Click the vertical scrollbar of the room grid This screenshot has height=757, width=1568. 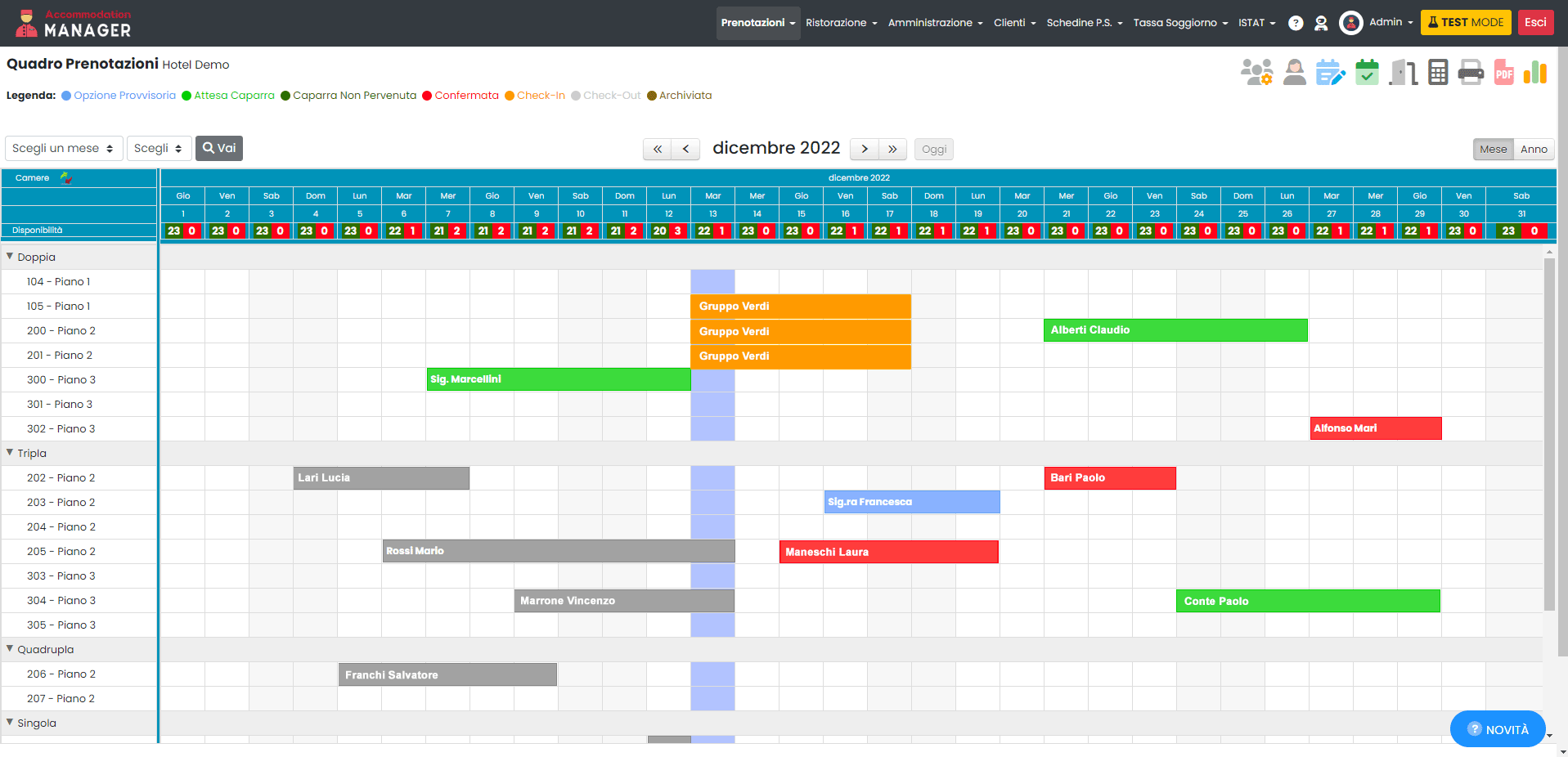coord(1548,433)
